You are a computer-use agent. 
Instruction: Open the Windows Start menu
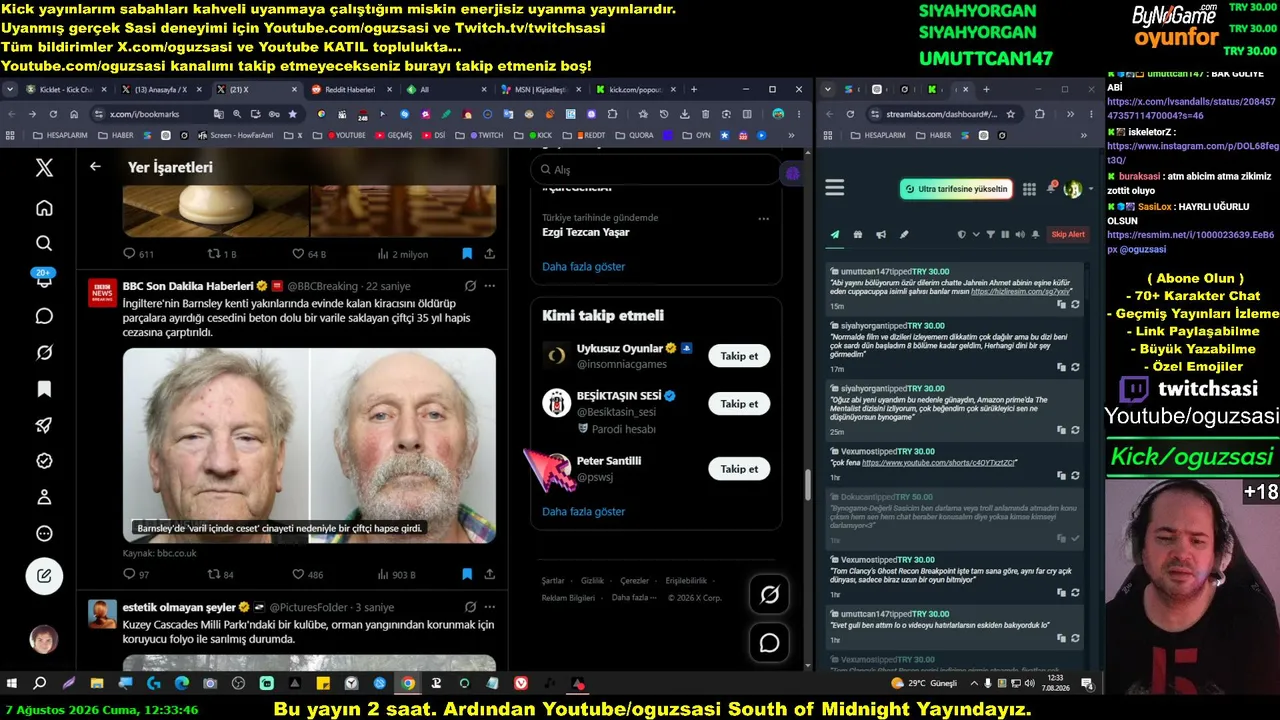(x=12, y=684)
